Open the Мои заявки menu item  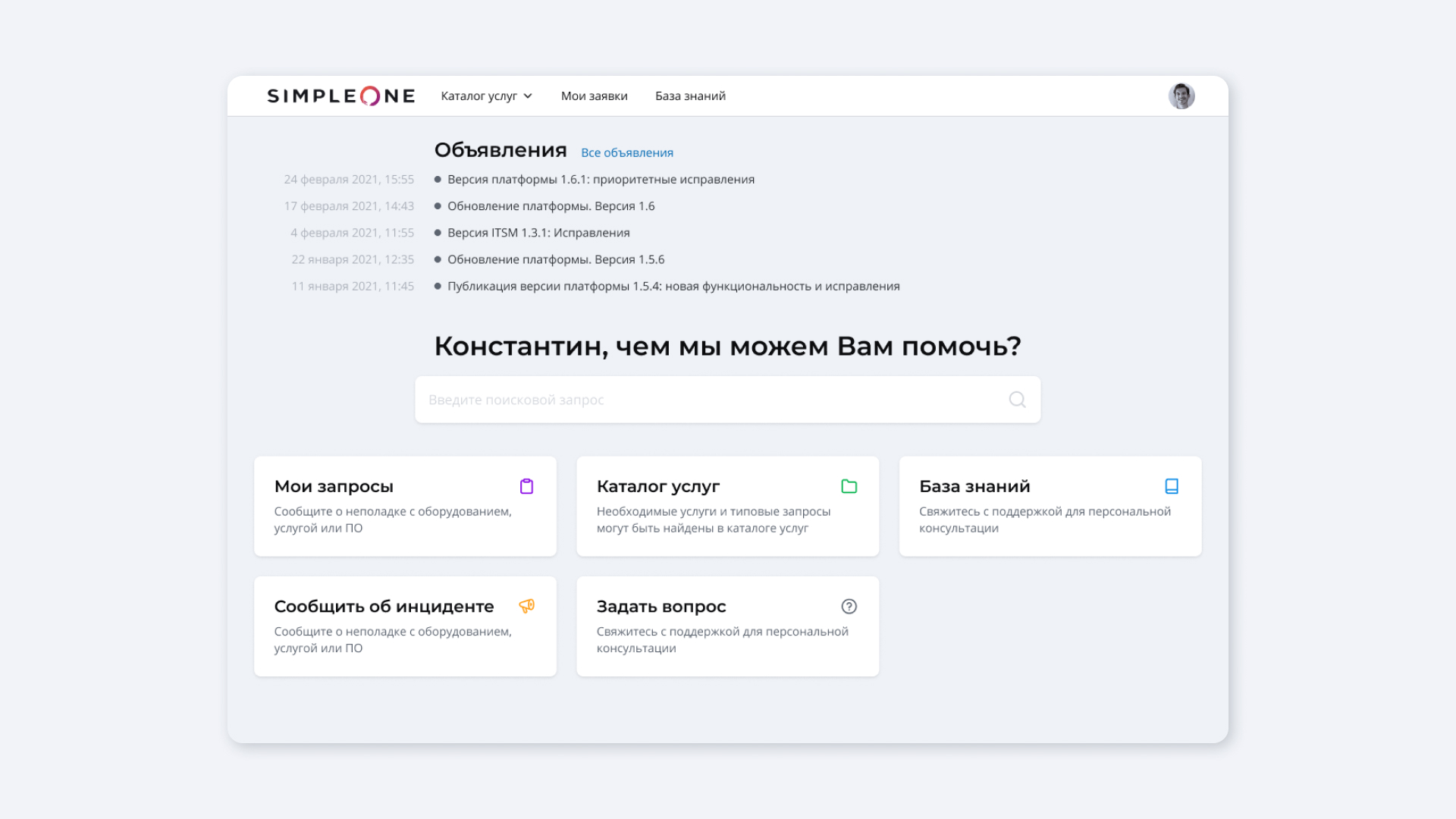[x=595, y=96]
